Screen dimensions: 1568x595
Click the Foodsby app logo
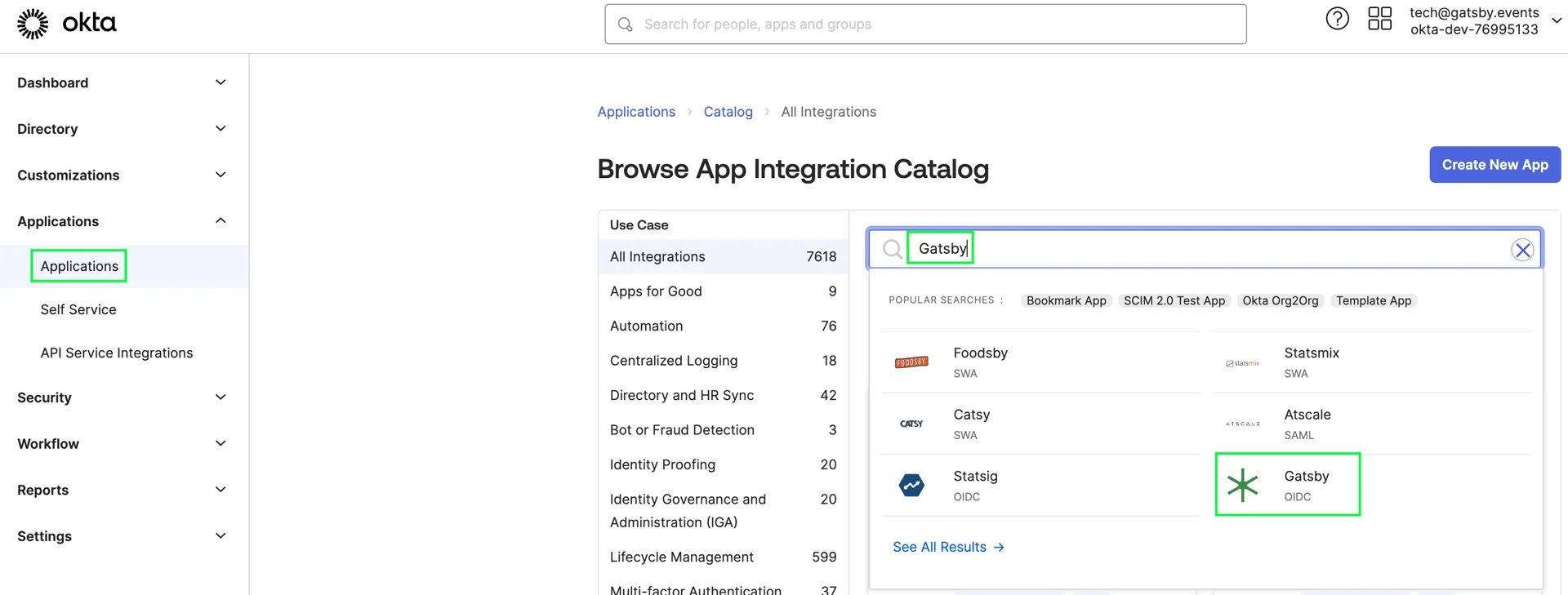(x=911, y=362)
